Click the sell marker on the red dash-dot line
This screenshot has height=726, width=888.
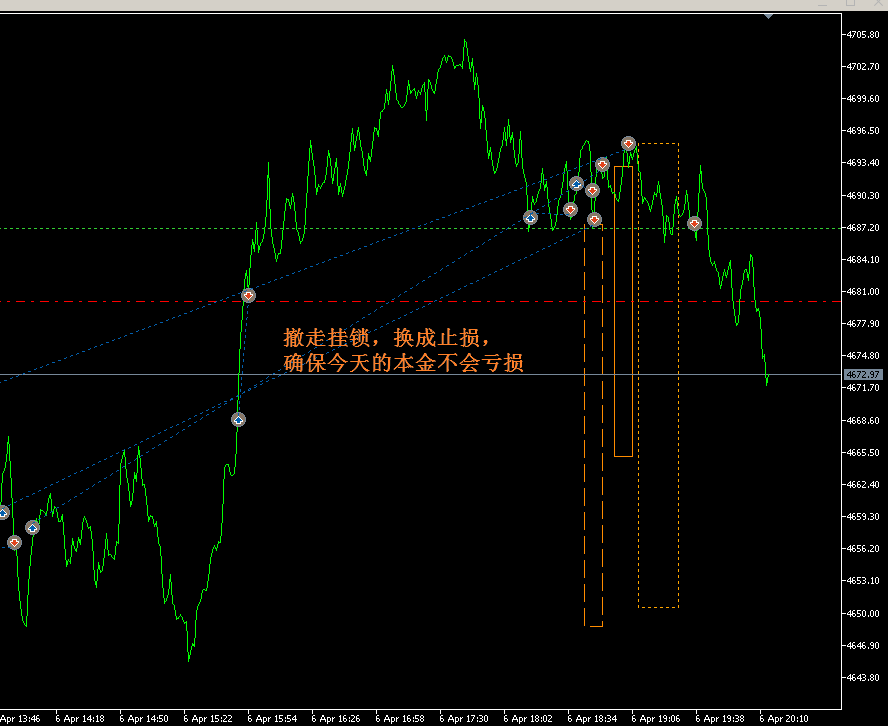[248, 295]
